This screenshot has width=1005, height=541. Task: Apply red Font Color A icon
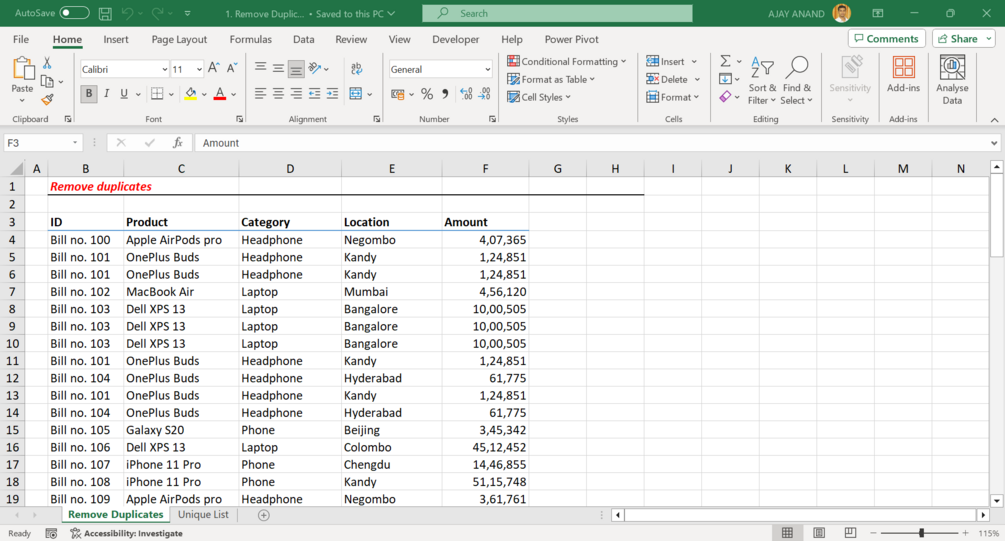220,94
